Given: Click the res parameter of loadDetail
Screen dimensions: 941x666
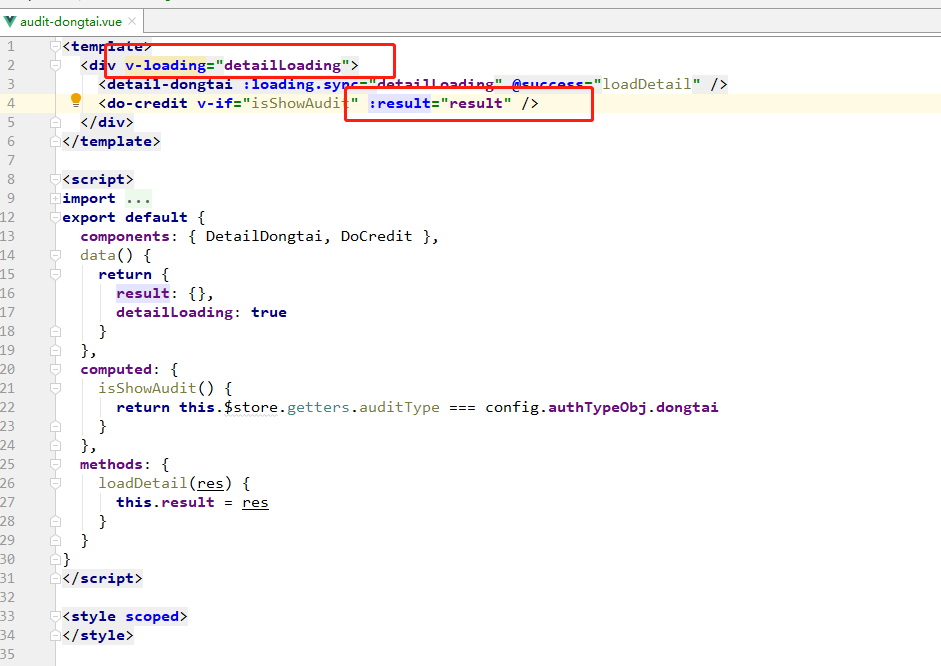Looking at the screenshot, I should coord(210,484).
